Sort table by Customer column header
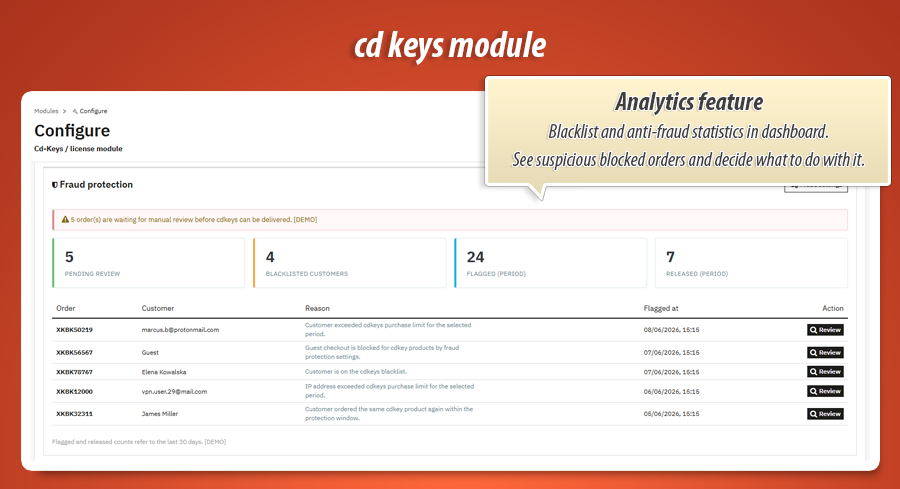The width and height of the screenshot is (900, 489). coord(158,308)
